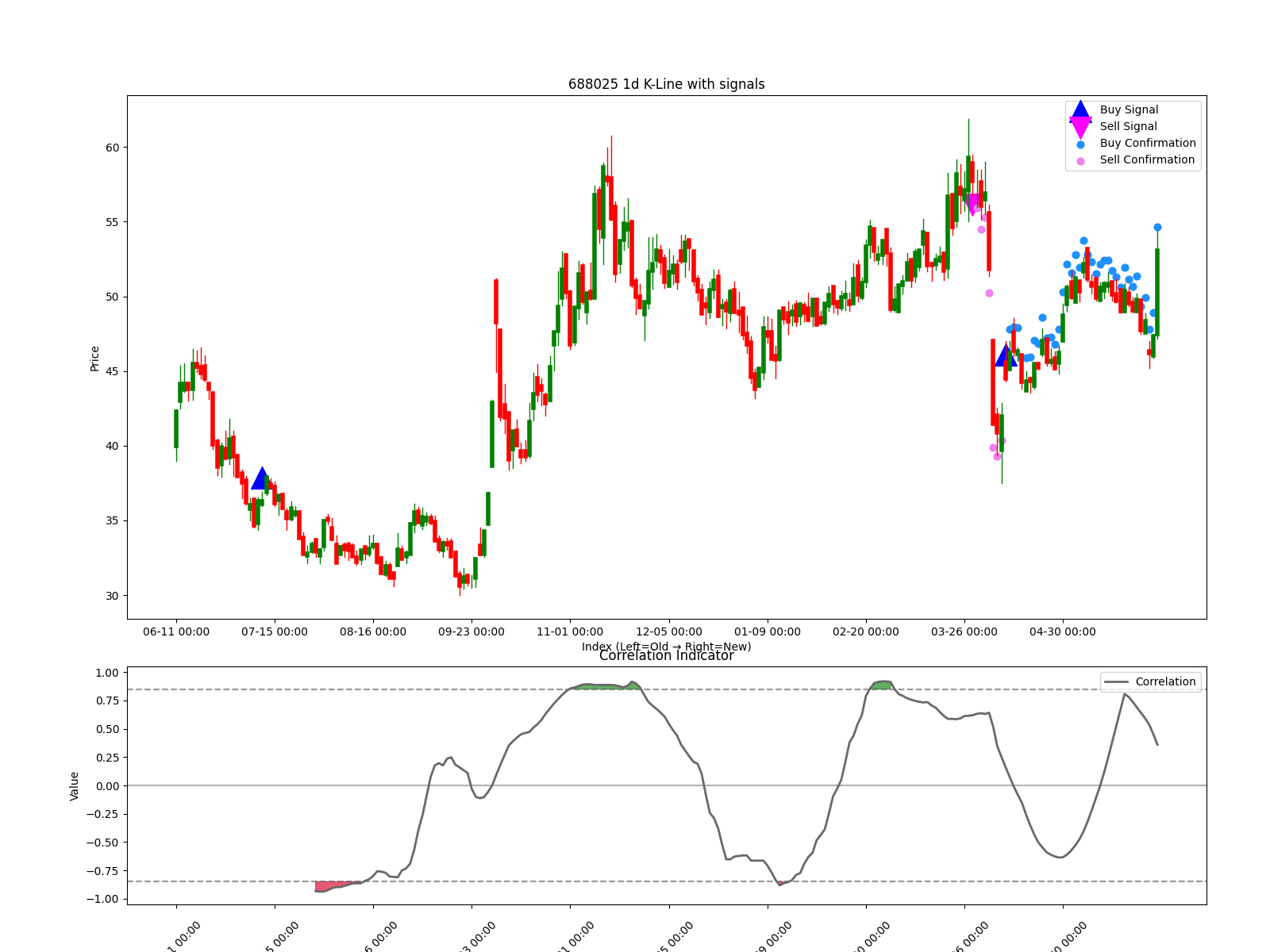Click the correlation axis tick '−1.00'
This screenshot has width=1270, height=952.
click(102, 899)
